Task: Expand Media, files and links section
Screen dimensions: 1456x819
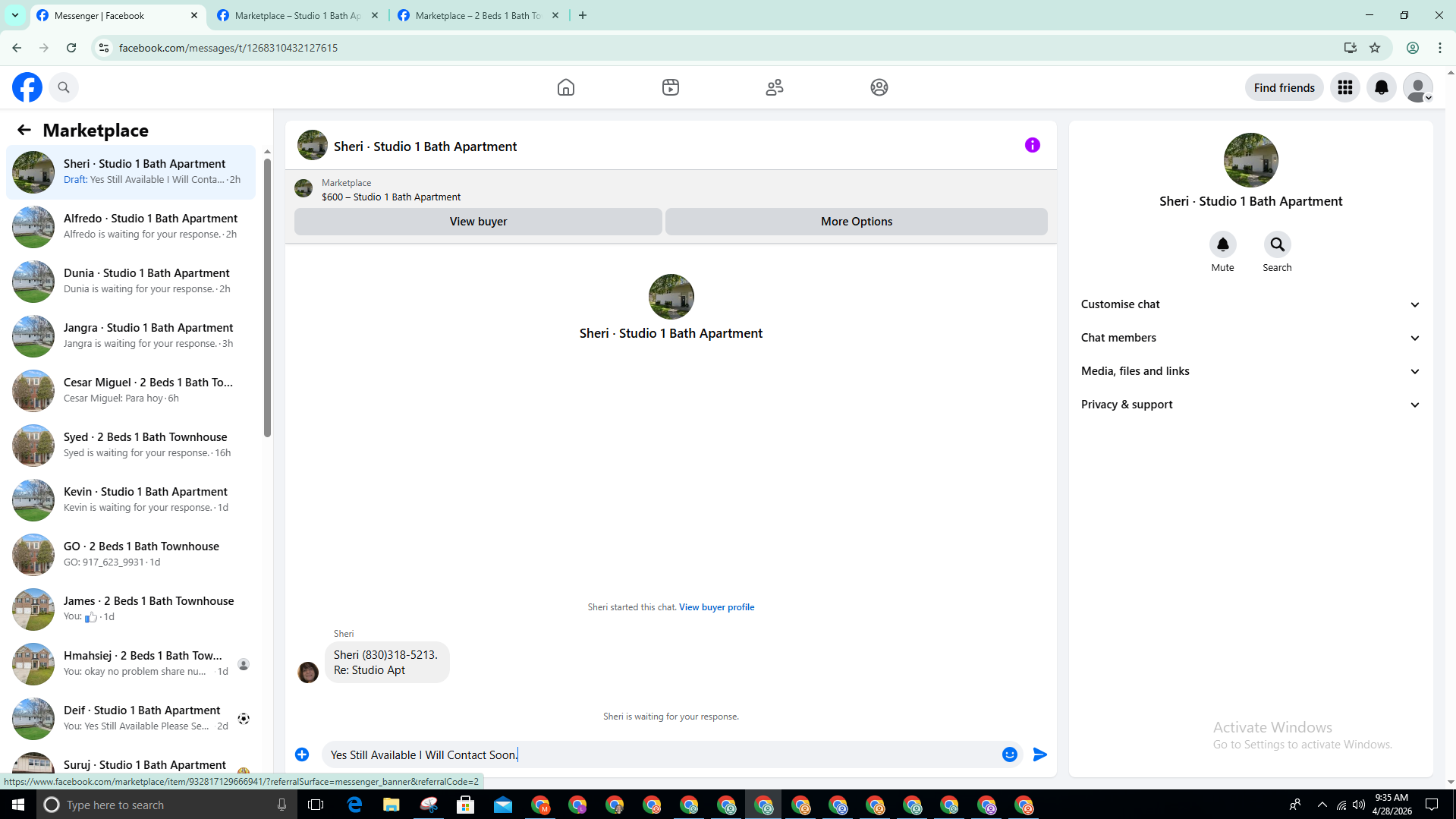Action: tap(1250, 371)
